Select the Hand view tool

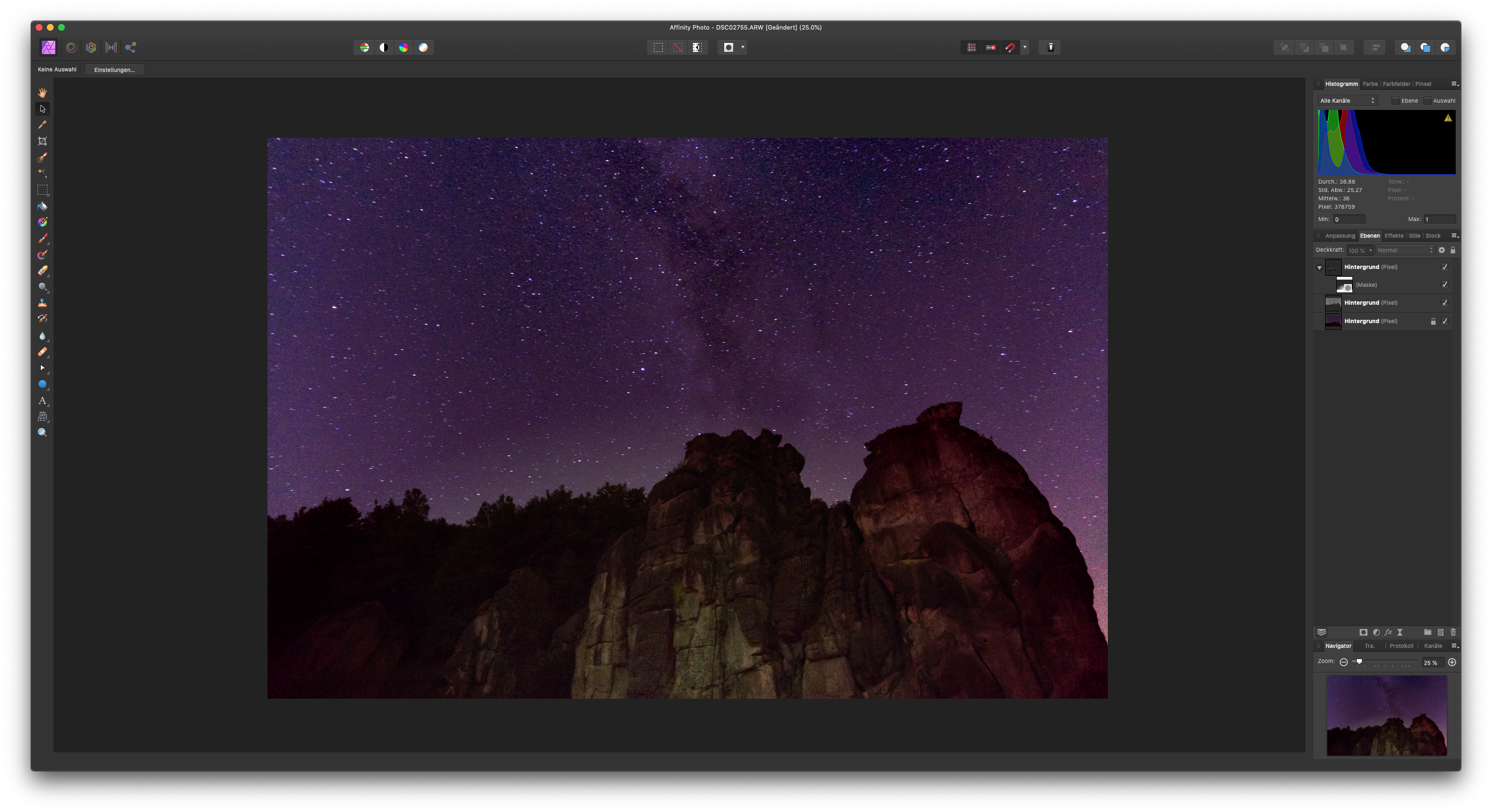(x=42, y=93)
